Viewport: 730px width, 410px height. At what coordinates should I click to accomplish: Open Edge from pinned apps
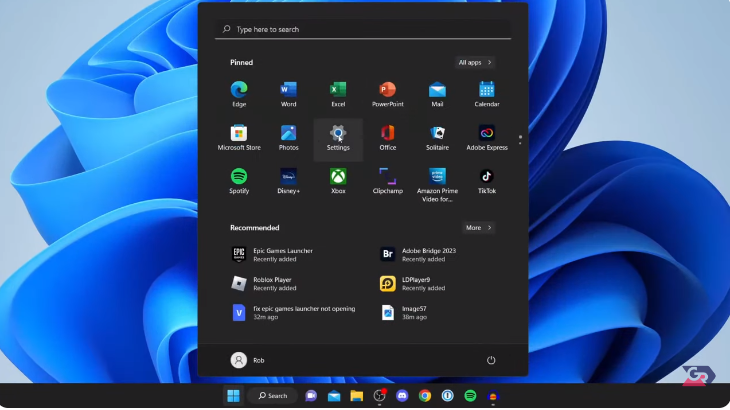tap(239, 94)
